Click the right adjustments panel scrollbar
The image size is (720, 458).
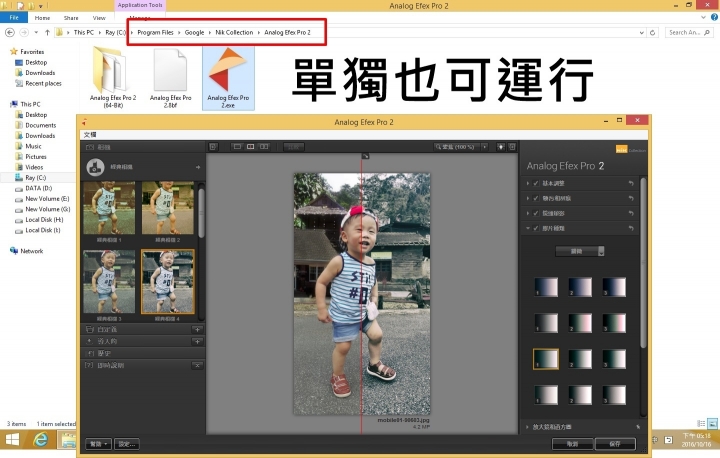point(643,262)
